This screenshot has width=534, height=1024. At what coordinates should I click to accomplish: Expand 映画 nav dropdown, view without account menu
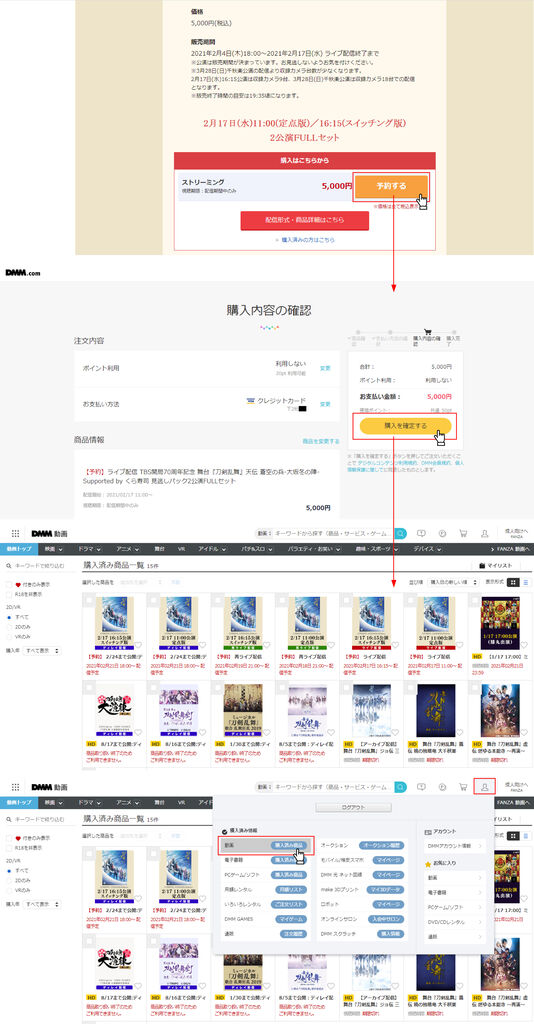[x=55, y=549]
